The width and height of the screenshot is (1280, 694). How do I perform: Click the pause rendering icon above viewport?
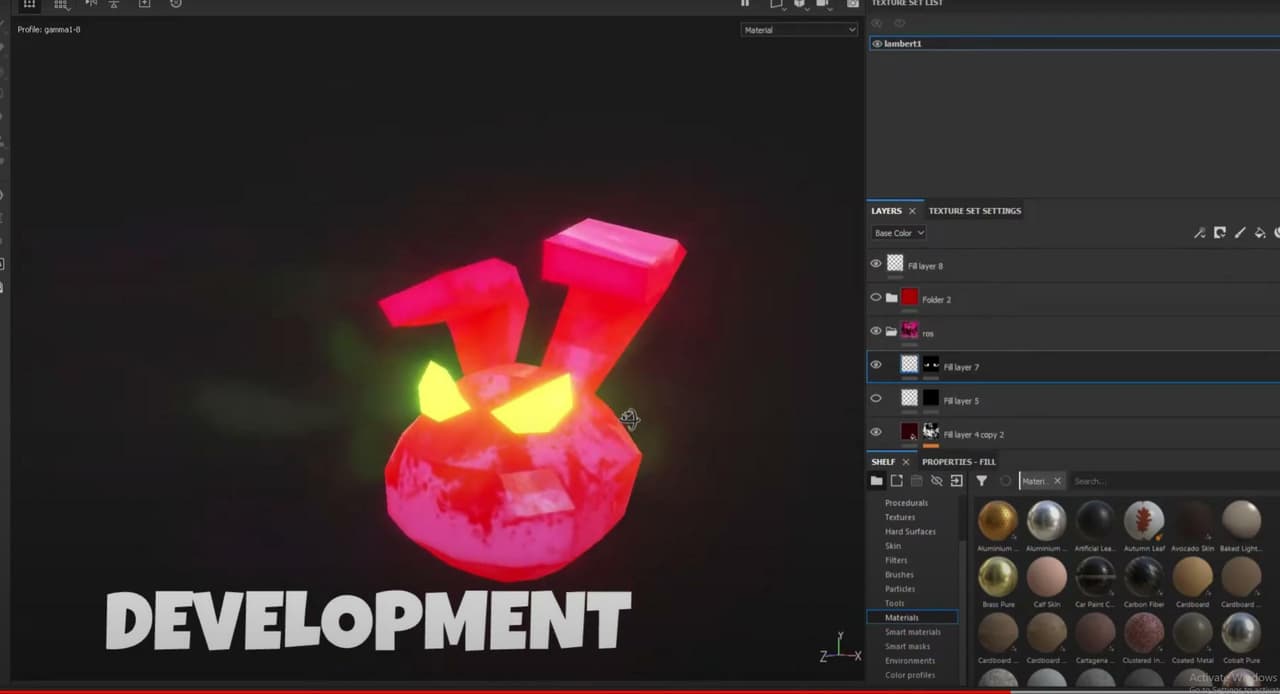click(x=745, y=4)
